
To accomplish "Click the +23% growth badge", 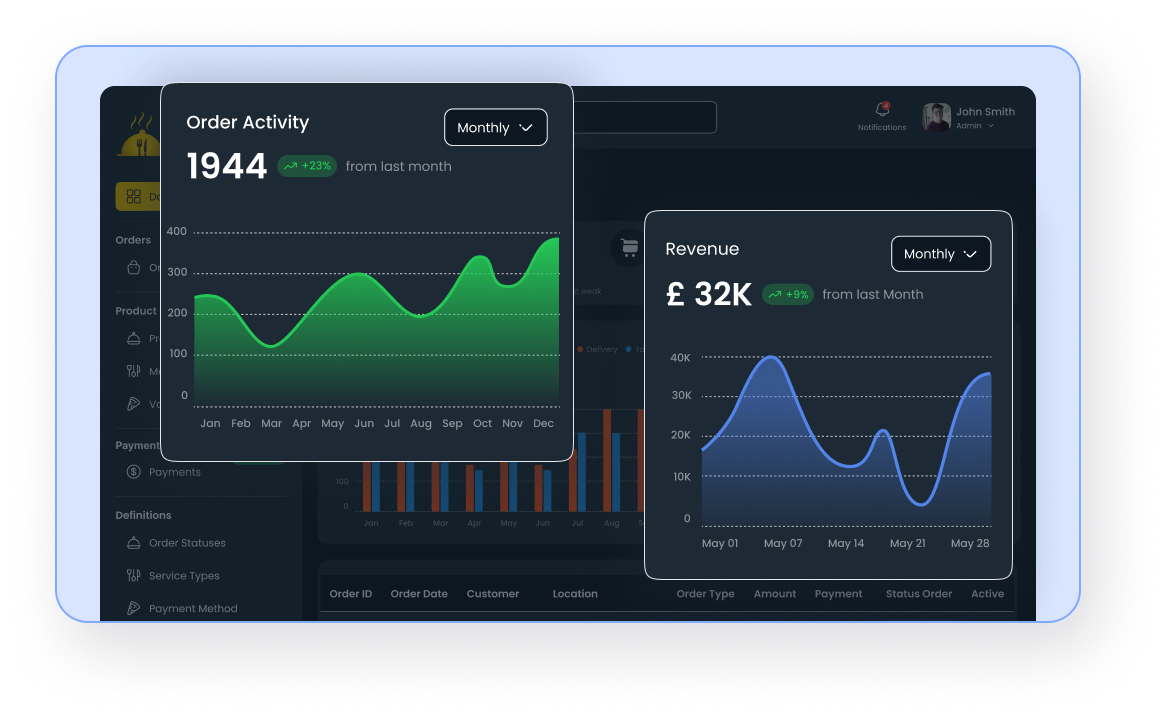I will (306, 166).
